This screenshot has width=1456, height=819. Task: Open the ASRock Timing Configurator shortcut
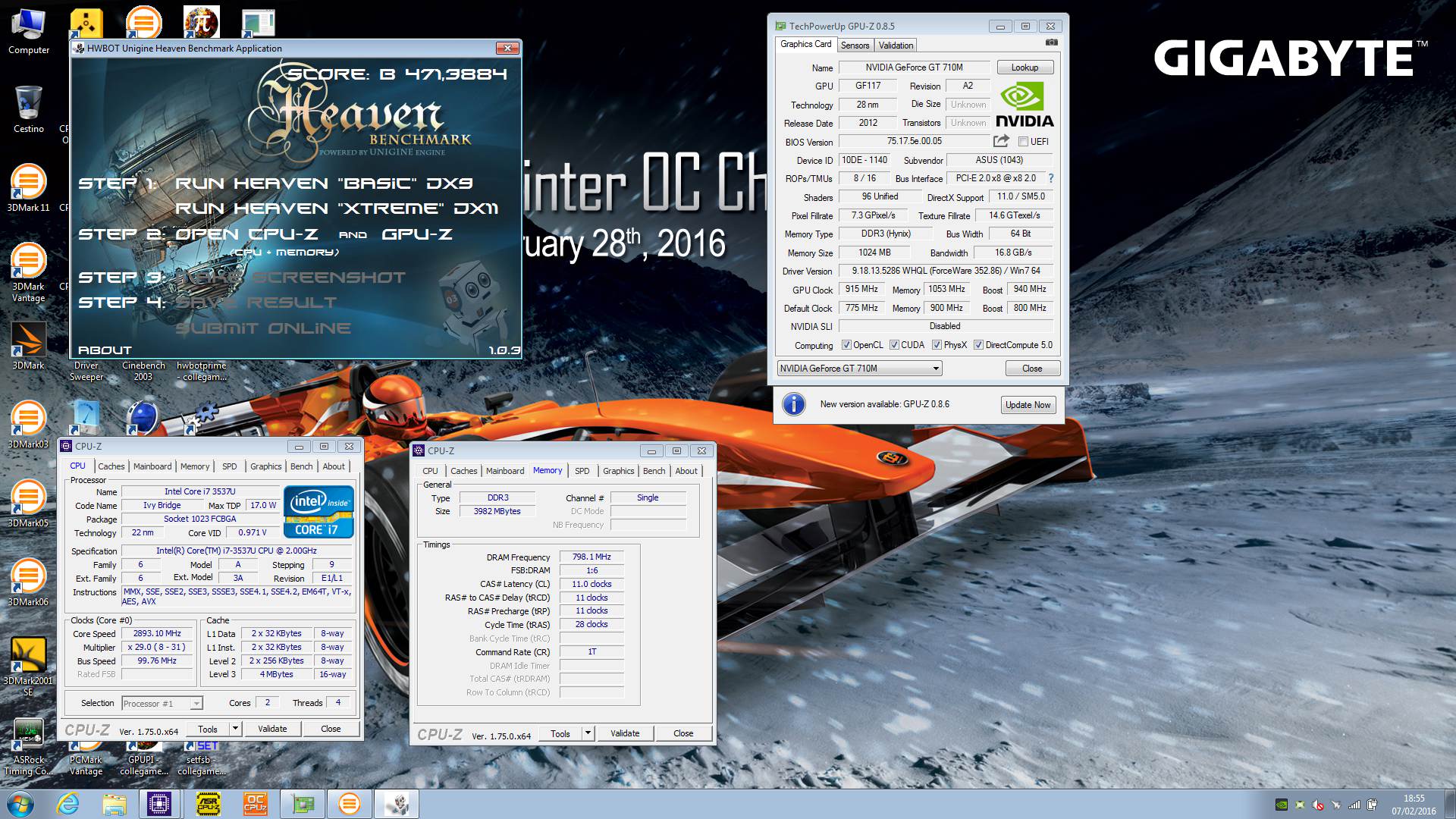(28, 747)
